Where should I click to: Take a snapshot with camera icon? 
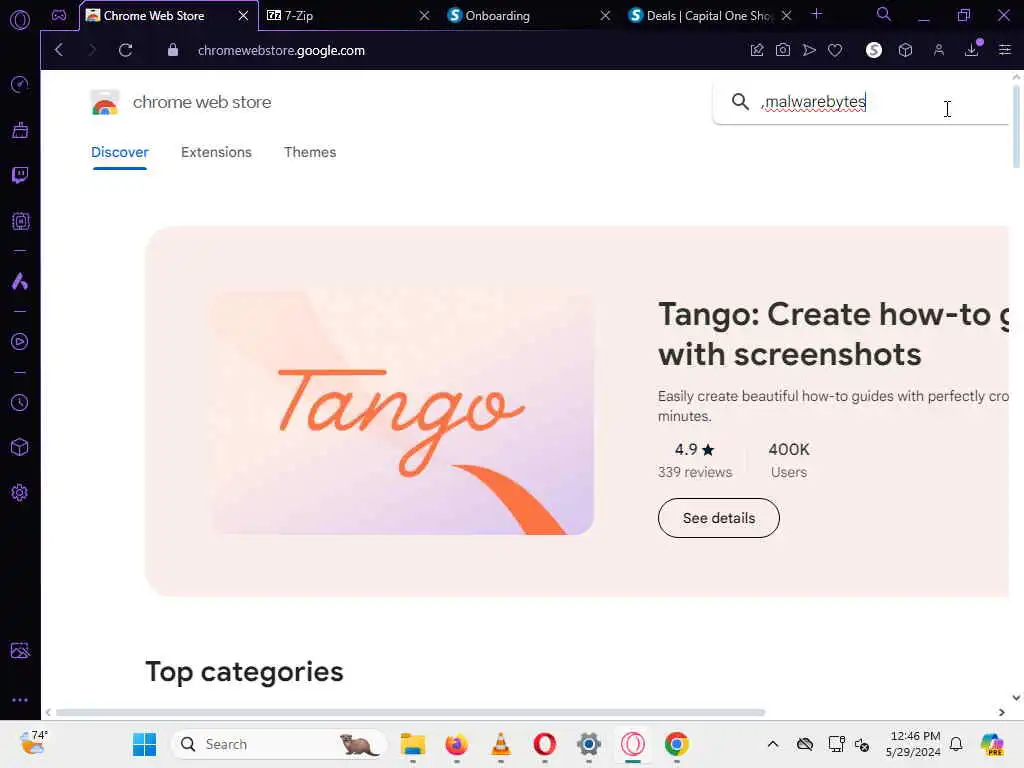coord(782,50)
